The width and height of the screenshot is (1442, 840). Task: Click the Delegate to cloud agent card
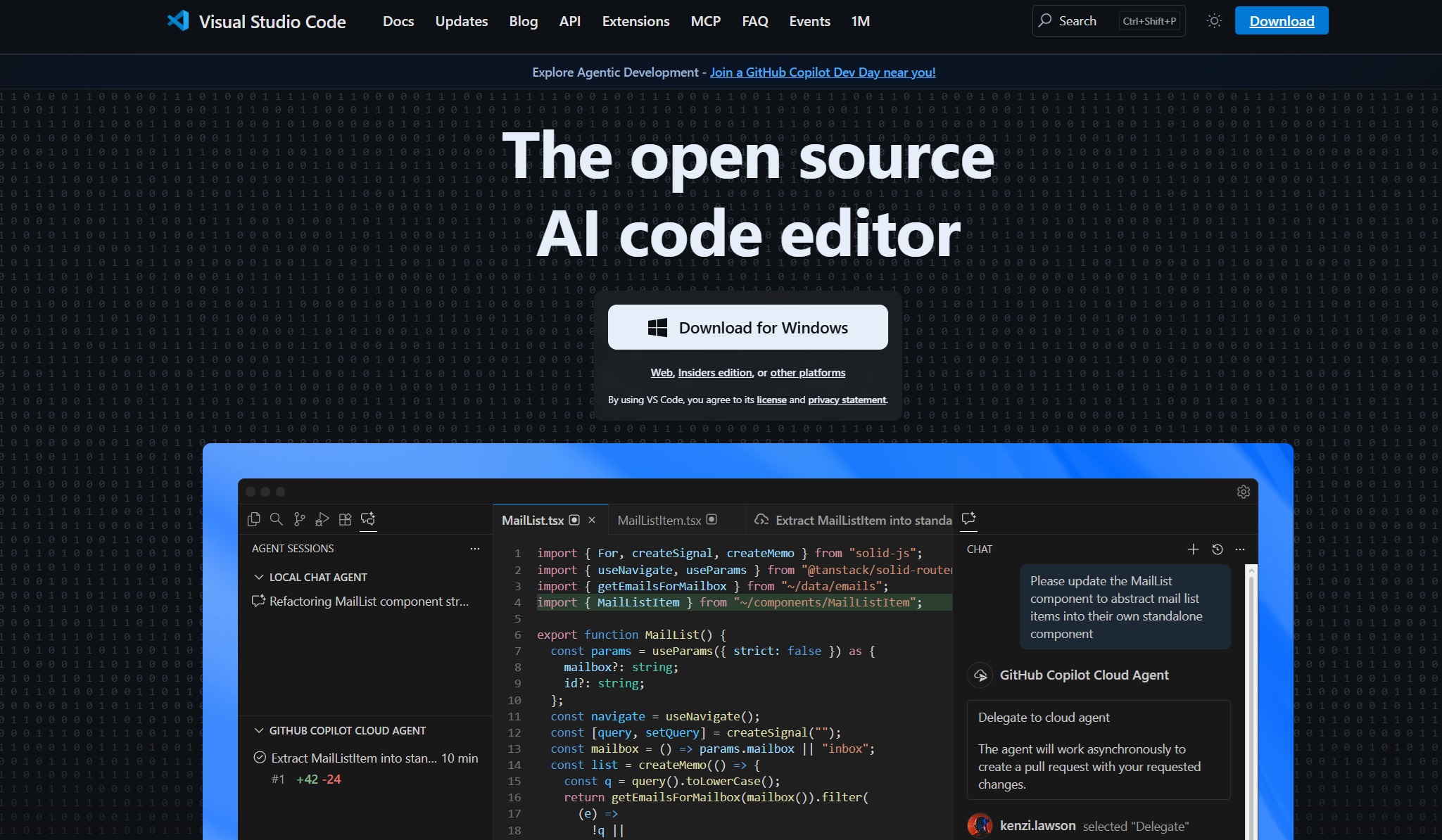(1099, 750)
